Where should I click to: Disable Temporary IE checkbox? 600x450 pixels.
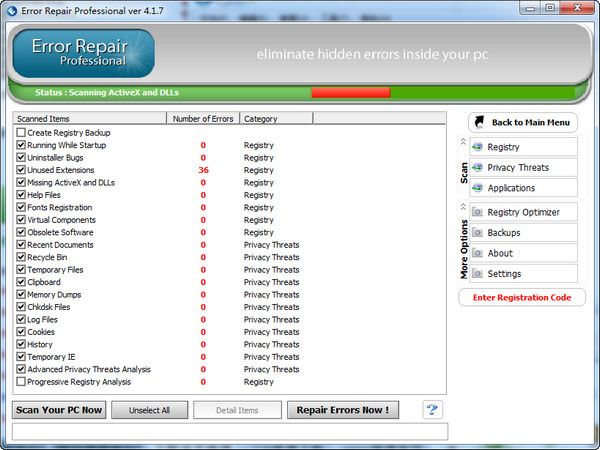[21, 357]
